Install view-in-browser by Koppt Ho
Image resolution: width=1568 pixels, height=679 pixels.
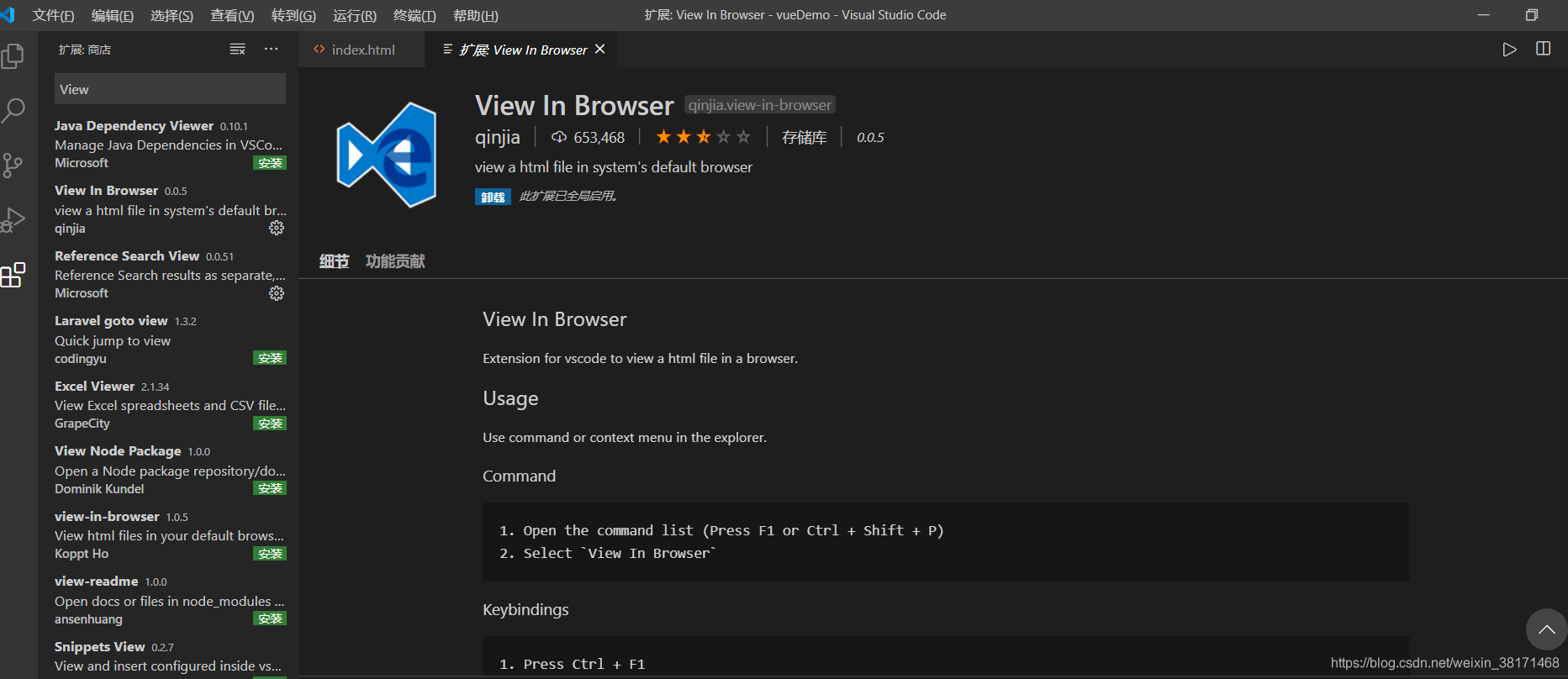(270, 554)
